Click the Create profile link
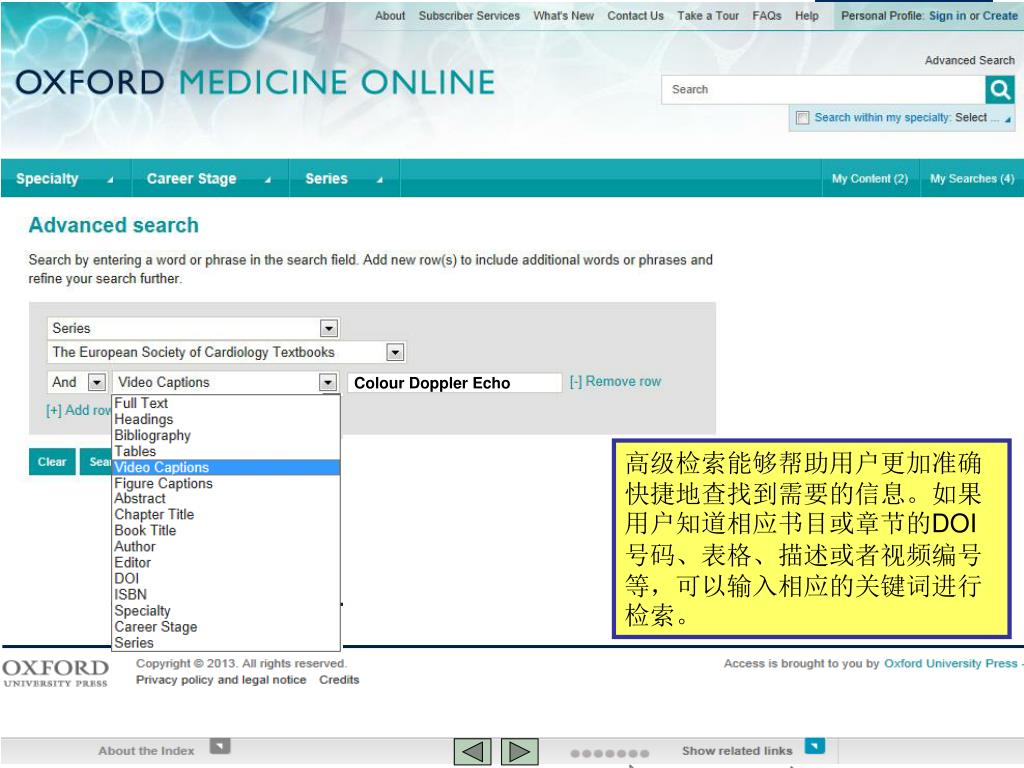Image resolution: width=1024 pixels, height=768 pixels. click(x=1000, y=16)
